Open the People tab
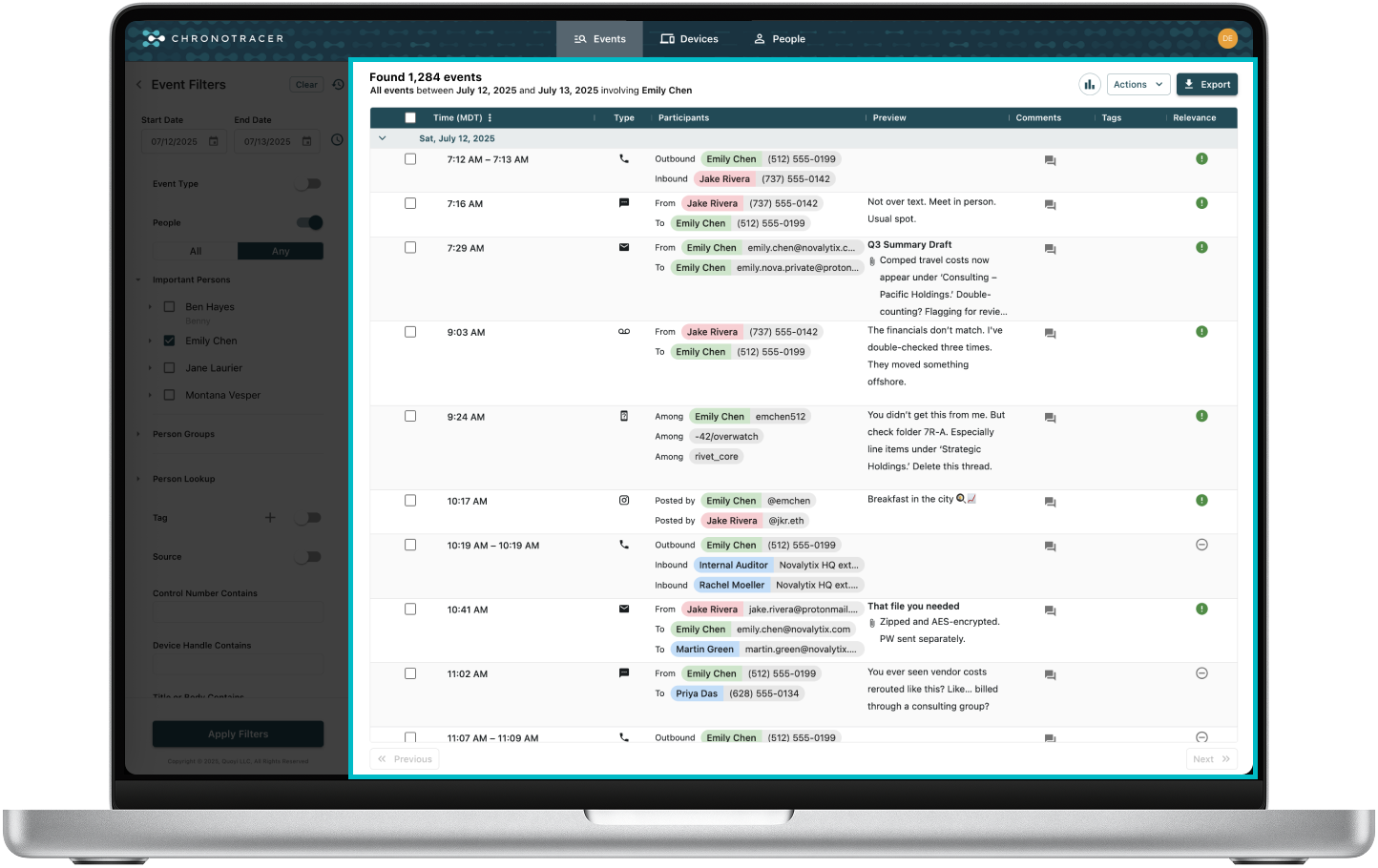 780,39
